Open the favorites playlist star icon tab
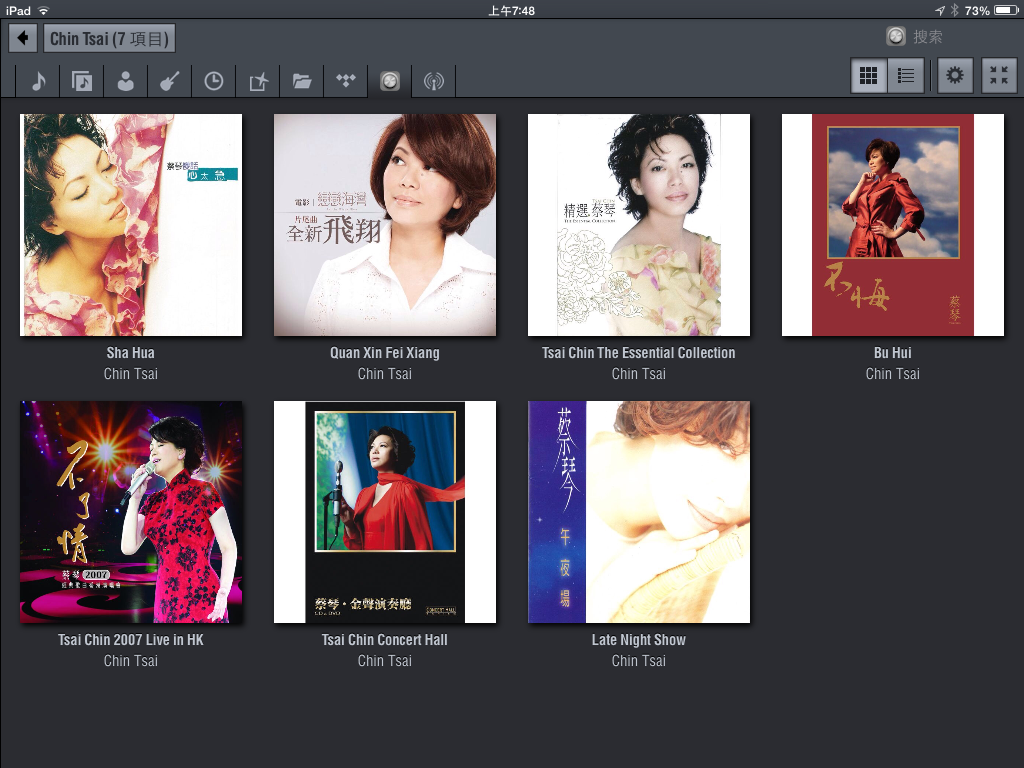The height and width of the screenshot is (768, 1024). 258,81
